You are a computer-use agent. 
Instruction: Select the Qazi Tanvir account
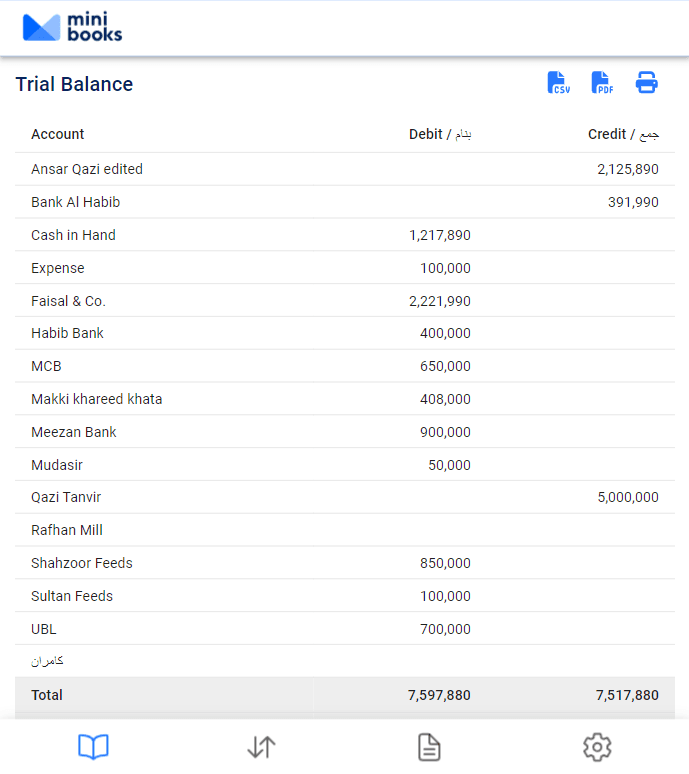click(x=66, y=497)
